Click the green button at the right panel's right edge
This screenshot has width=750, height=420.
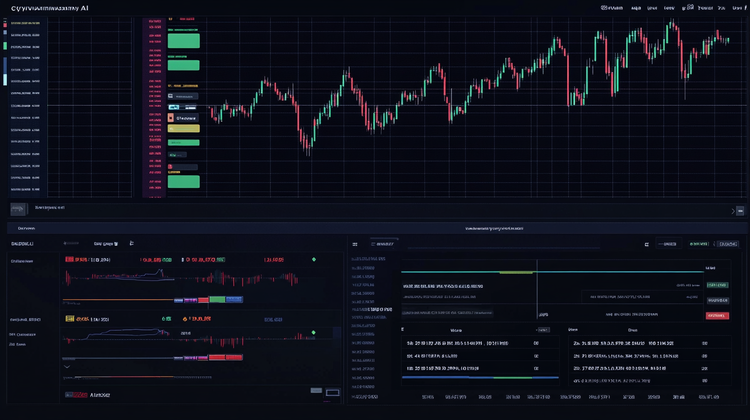(x=717, y=285)
